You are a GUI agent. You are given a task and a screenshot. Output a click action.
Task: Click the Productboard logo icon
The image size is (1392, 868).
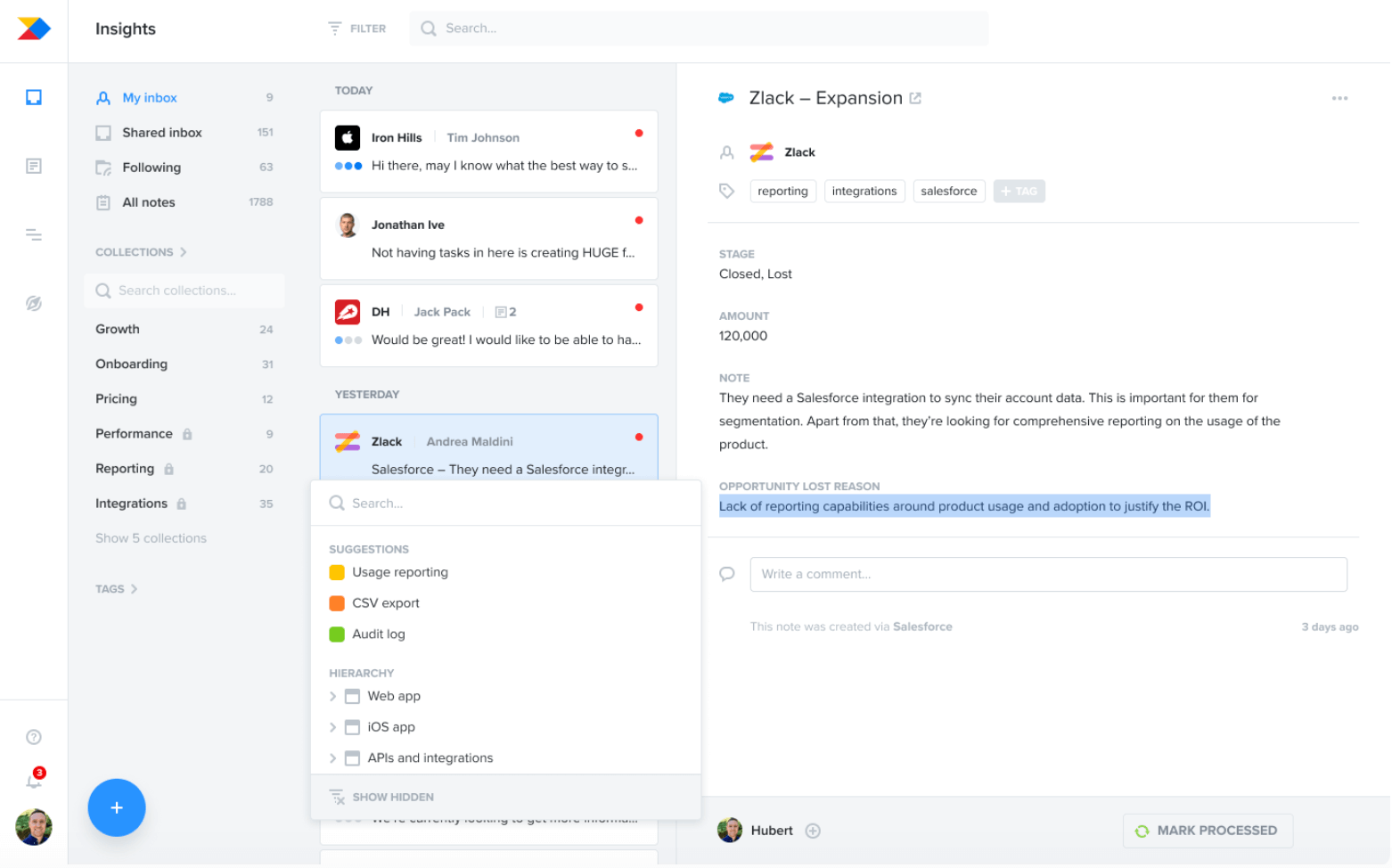[34, 29]
